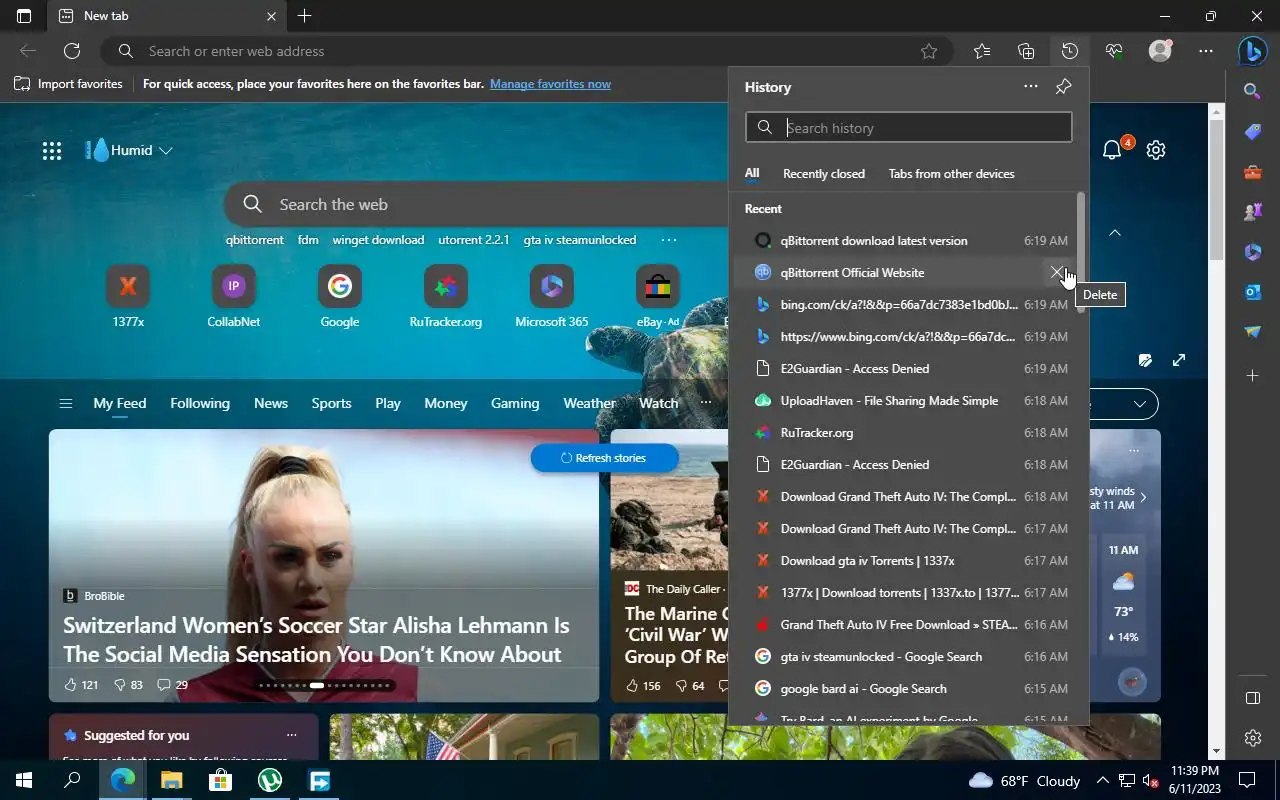Open Microsoft Store on taskbar
Image resolution: width=1280 pixels, height=800 pixels.
point(220,780)
